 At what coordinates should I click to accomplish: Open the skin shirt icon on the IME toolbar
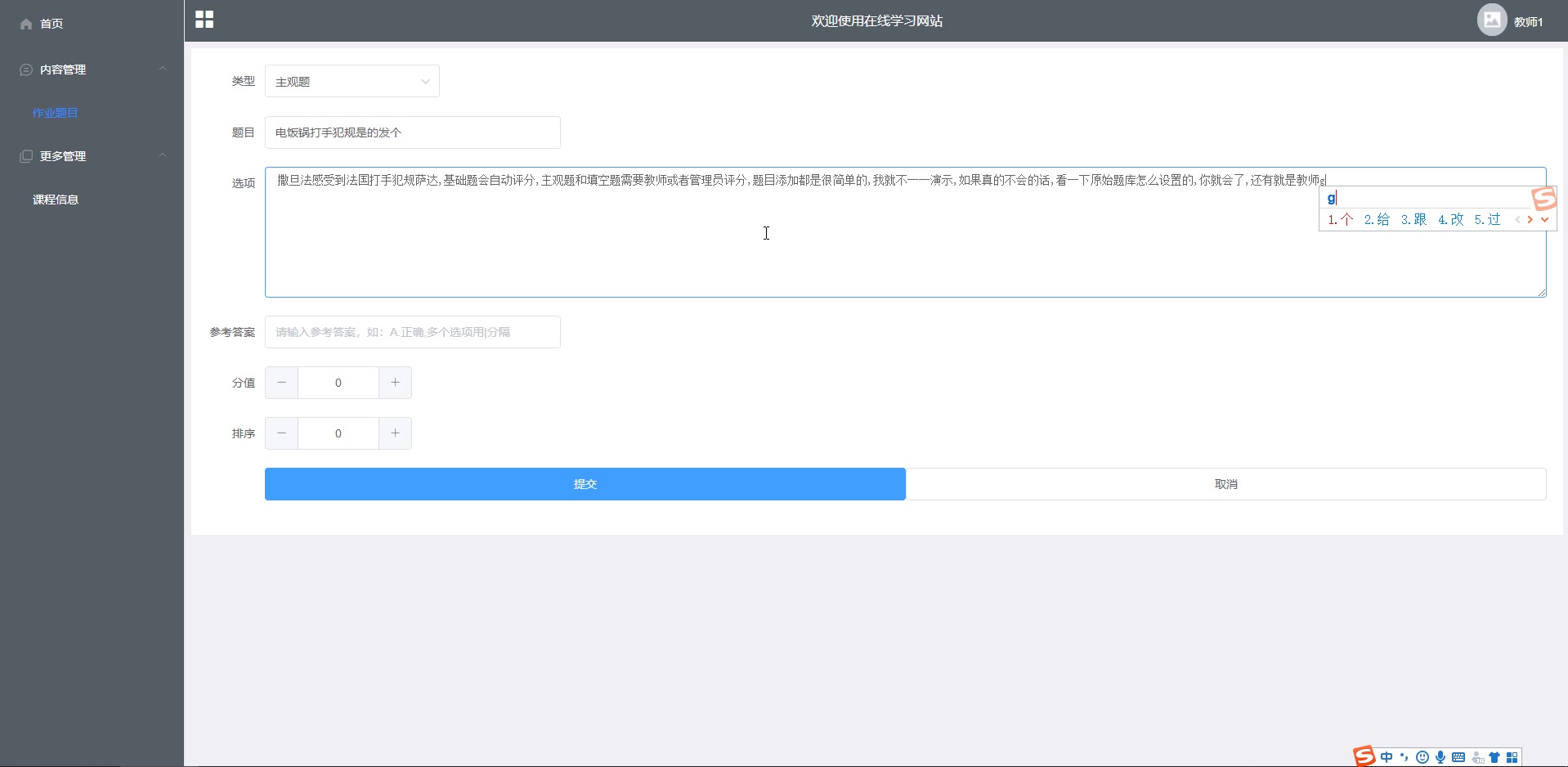(1494, 757)
